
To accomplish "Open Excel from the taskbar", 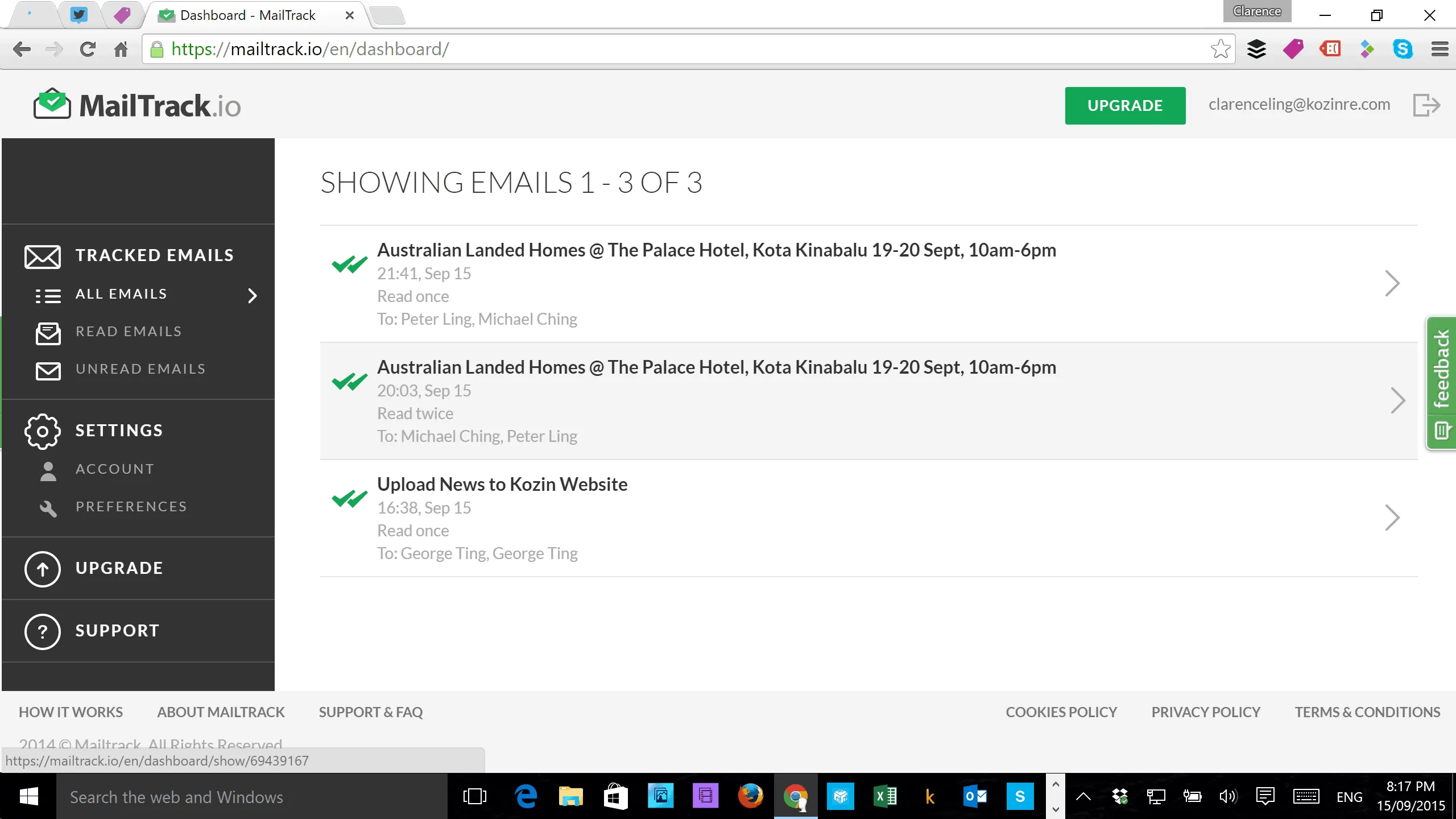I will pyautogui.click(x=886, y=796).
